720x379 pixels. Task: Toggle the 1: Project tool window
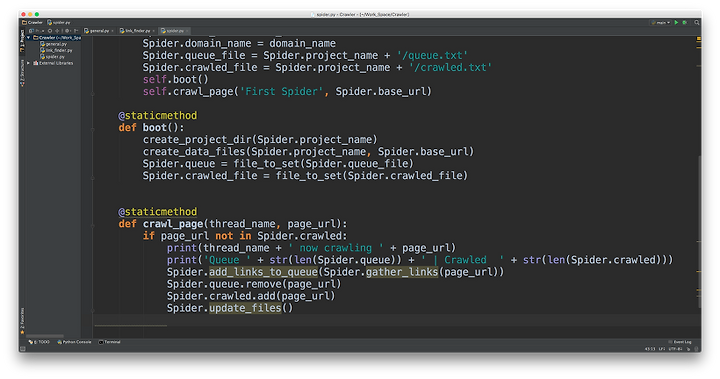22,41
